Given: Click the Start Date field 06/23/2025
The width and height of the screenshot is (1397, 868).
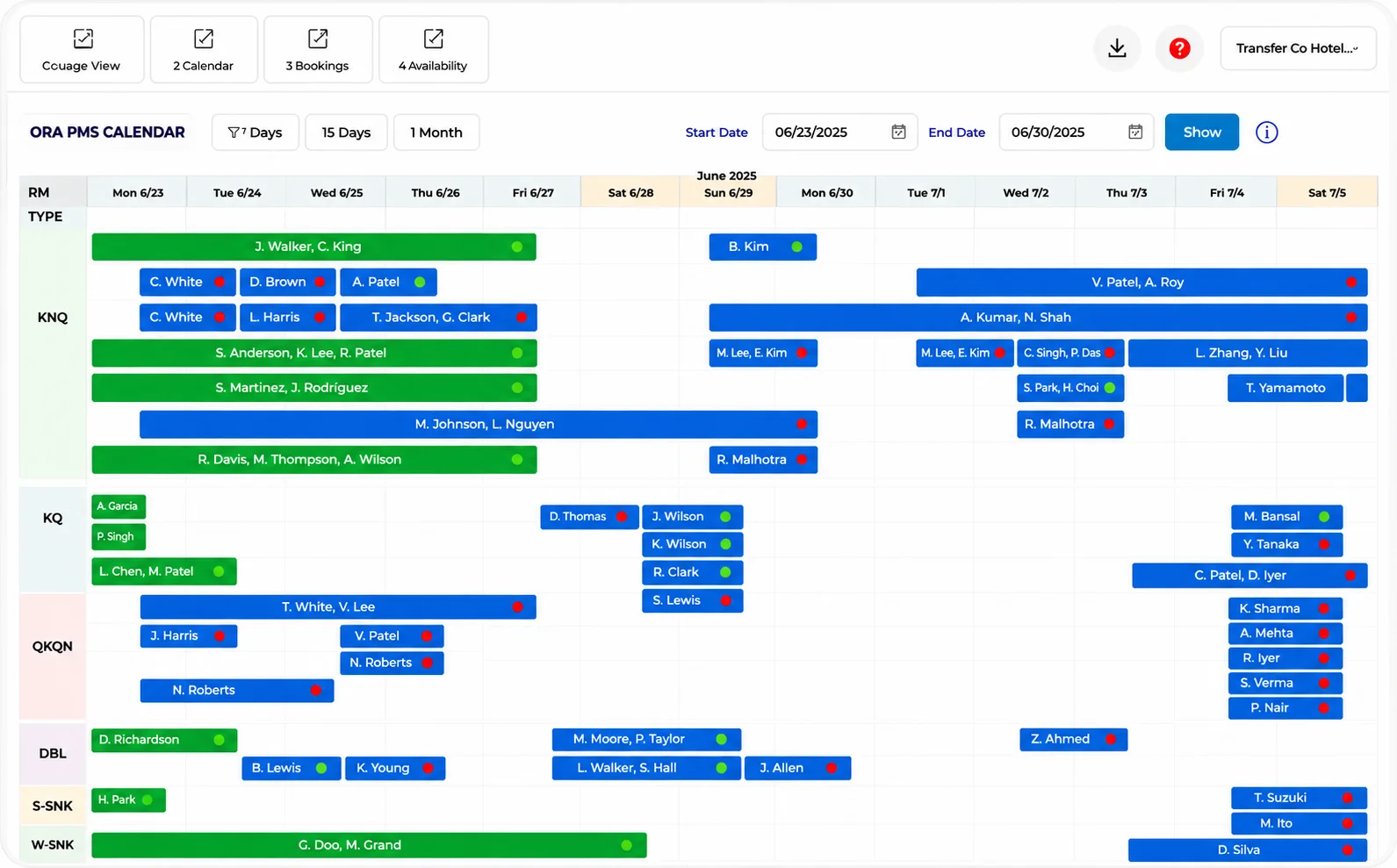Looking at the screenshot, I should point(839,133).
